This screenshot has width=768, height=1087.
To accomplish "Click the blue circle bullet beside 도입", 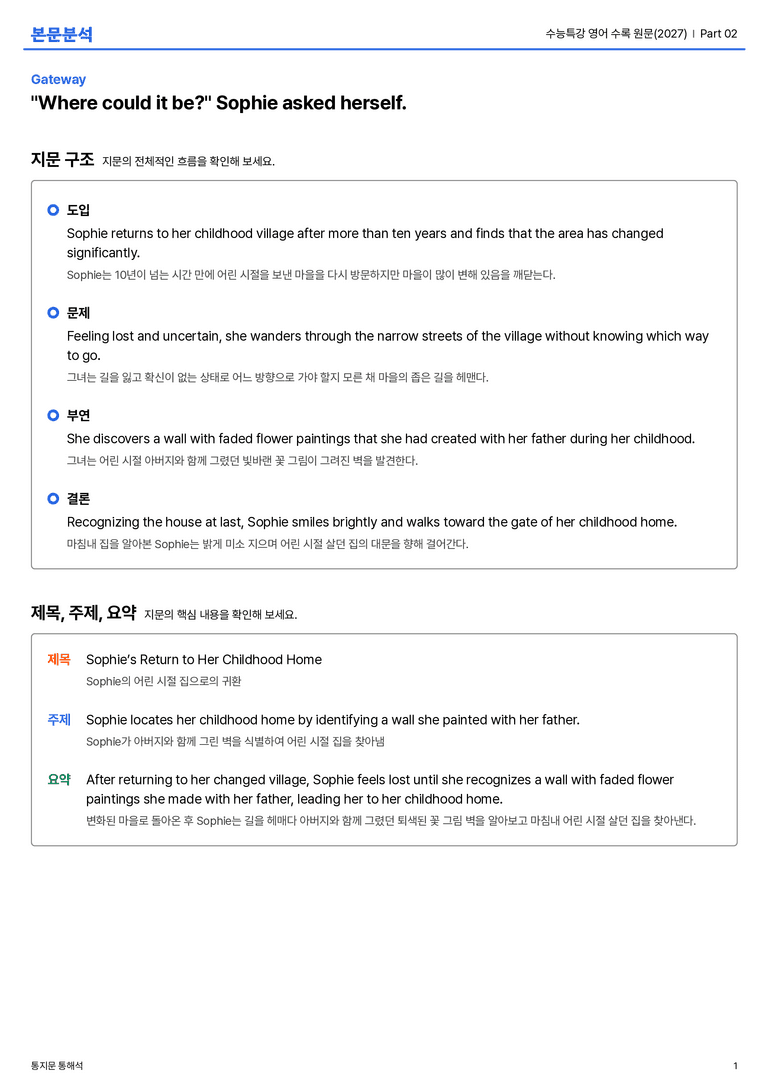I will tap(53, 209).
